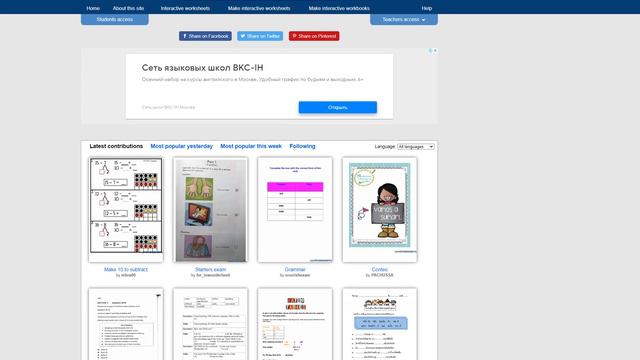Click the 'Grammar' title link

click(295, 269)
